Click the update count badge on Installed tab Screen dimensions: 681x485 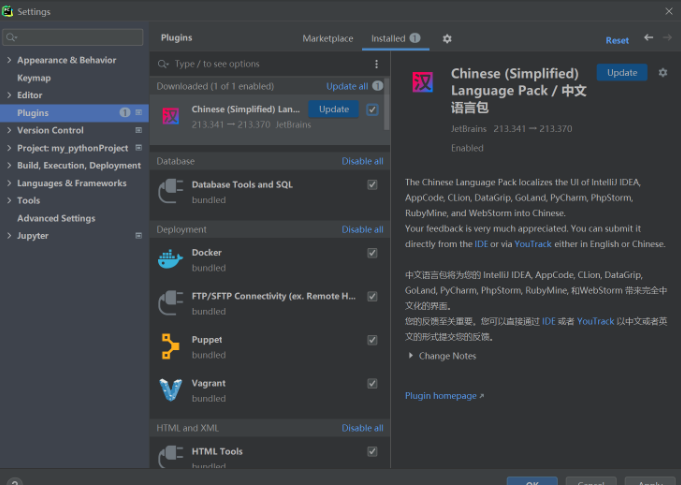[415, 38]
